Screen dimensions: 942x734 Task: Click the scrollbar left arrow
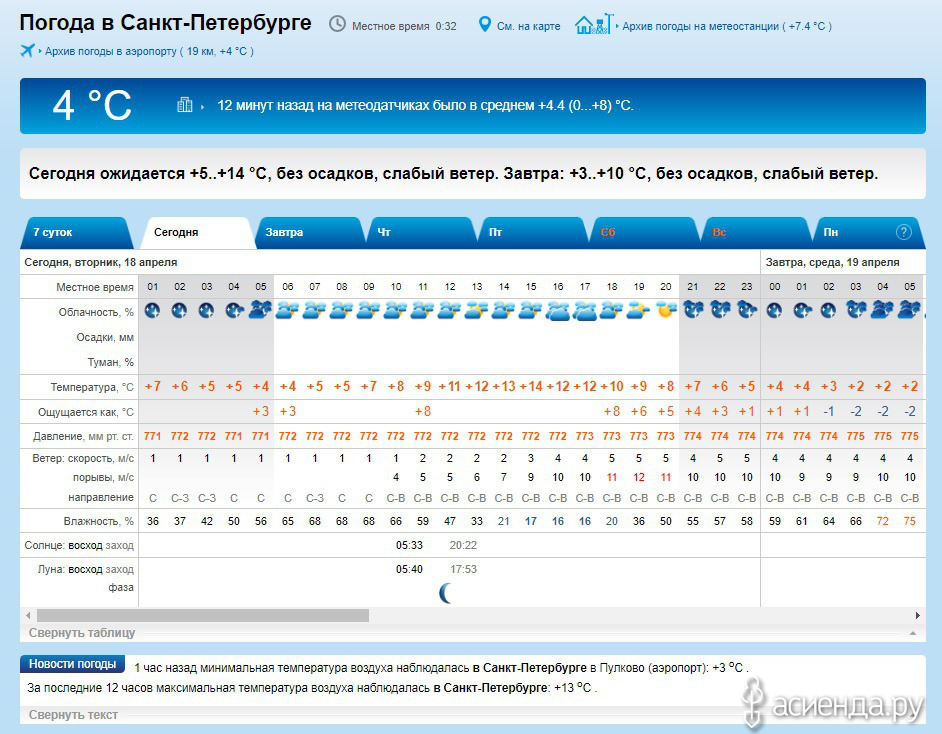28,615
